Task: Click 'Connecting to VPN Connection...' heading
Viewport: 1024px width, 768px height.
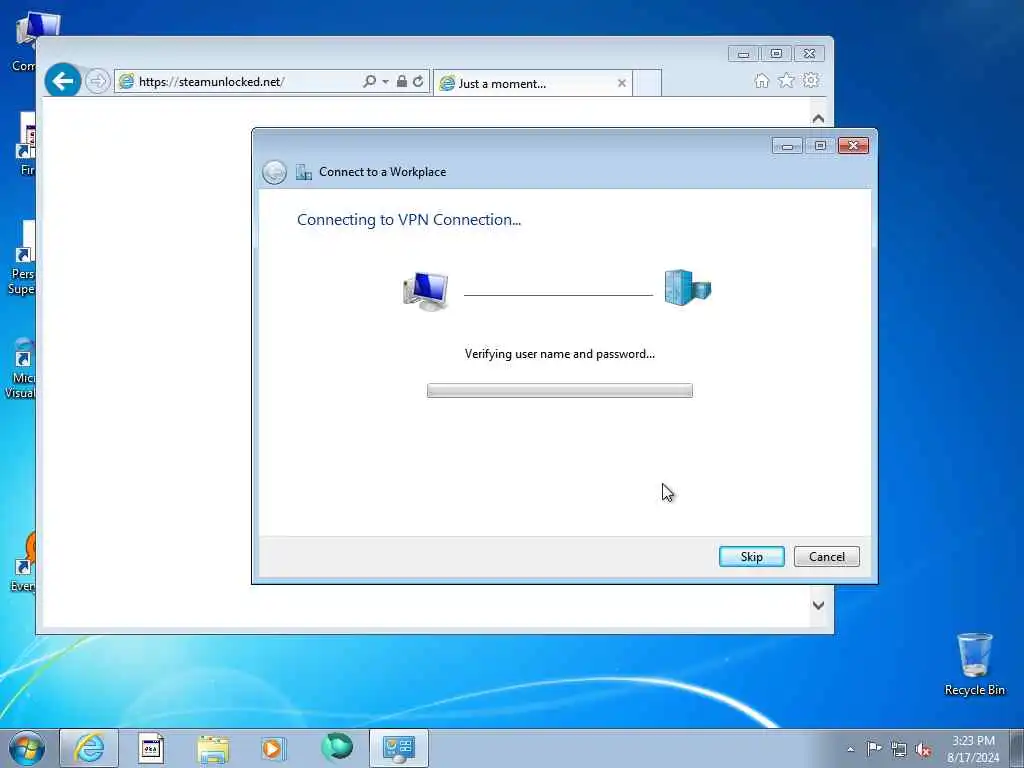Action: [x=409, y=220]
